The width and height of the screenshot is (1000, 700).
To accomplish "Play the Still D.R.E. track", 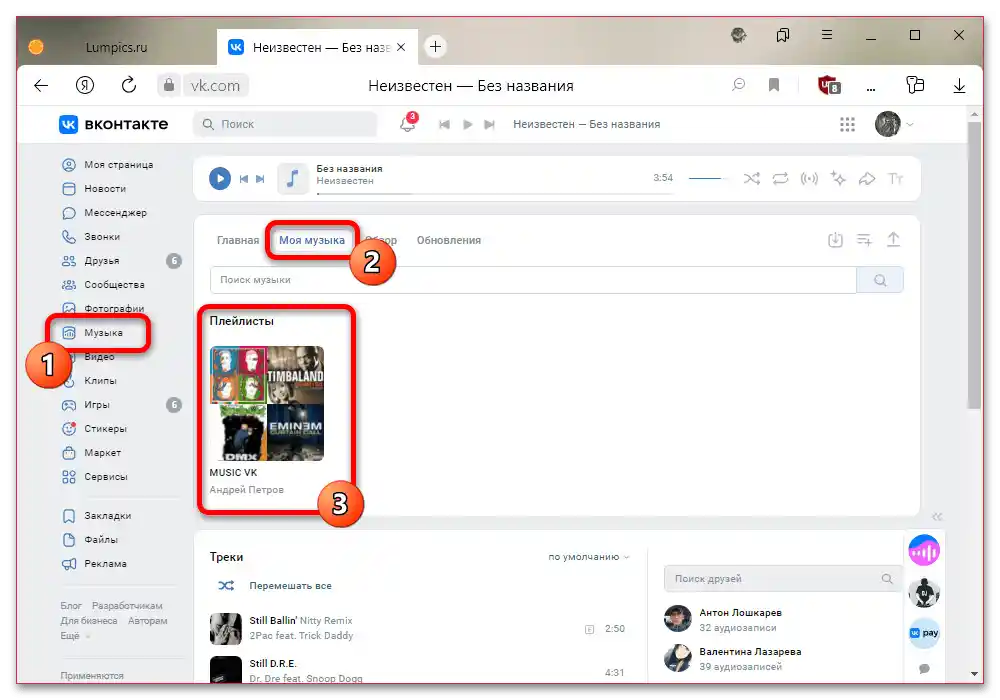I will coord(418,670).
